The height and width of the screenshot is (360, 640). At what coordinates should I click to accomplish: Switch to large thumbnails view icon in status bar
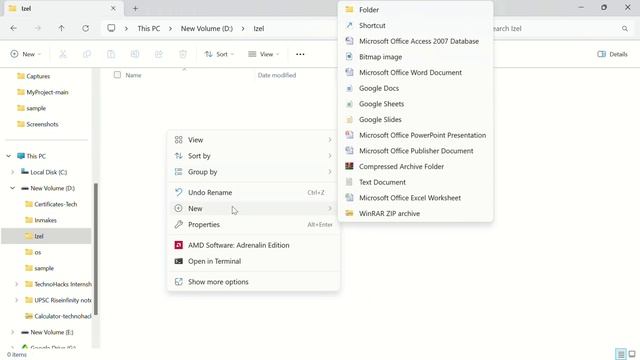click(x=632, y=354)
